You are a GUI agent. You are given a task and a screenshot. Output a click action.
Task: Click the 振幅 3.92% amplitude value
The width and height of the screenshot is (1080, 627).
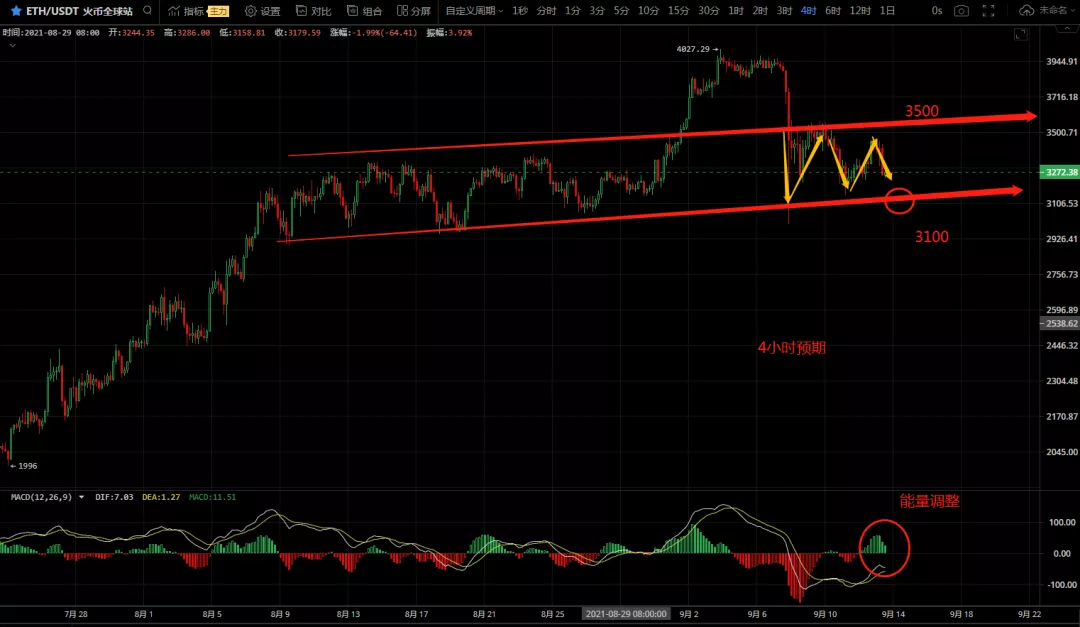449,32
